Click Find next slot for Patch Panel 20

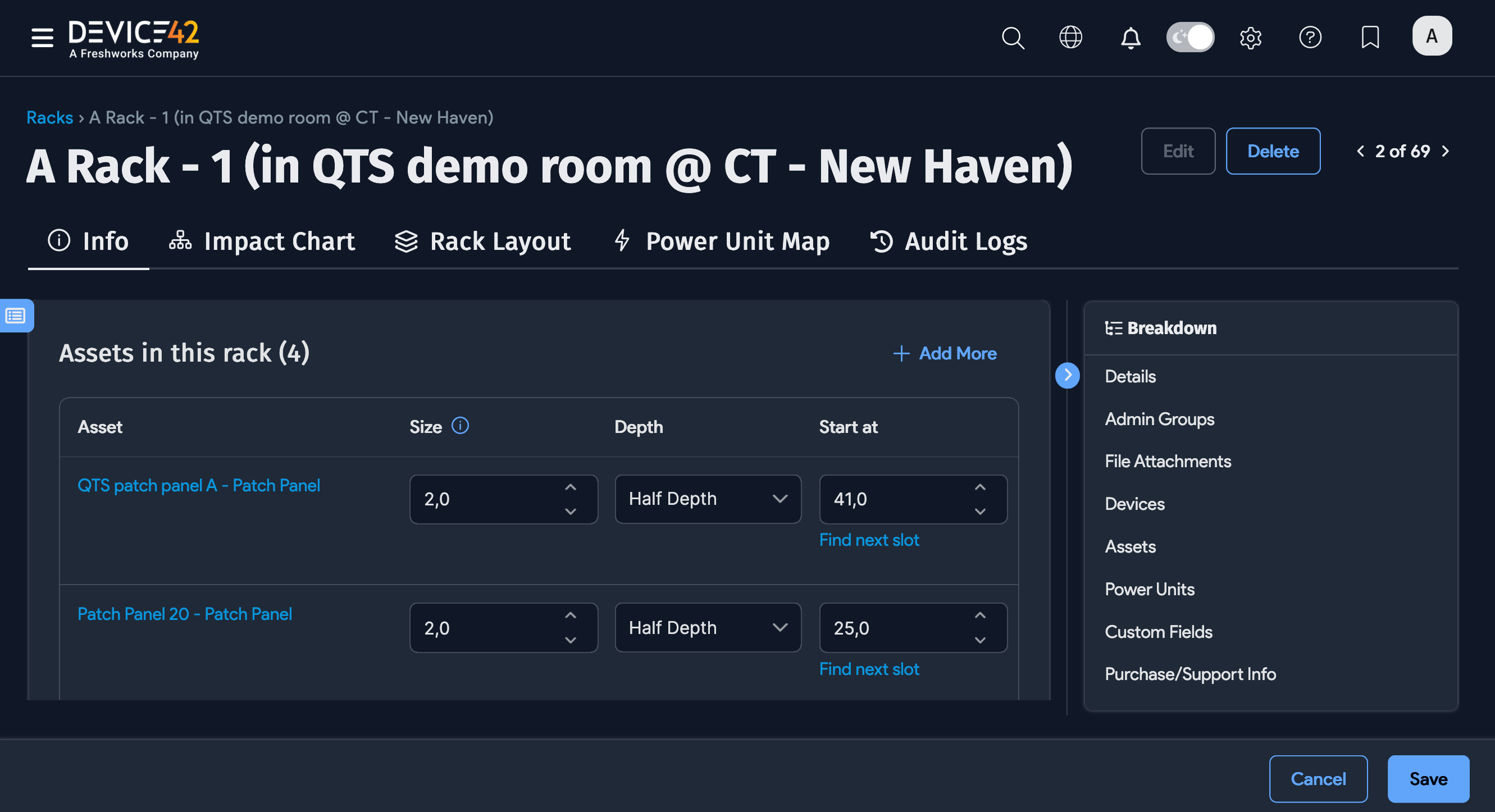869,669
